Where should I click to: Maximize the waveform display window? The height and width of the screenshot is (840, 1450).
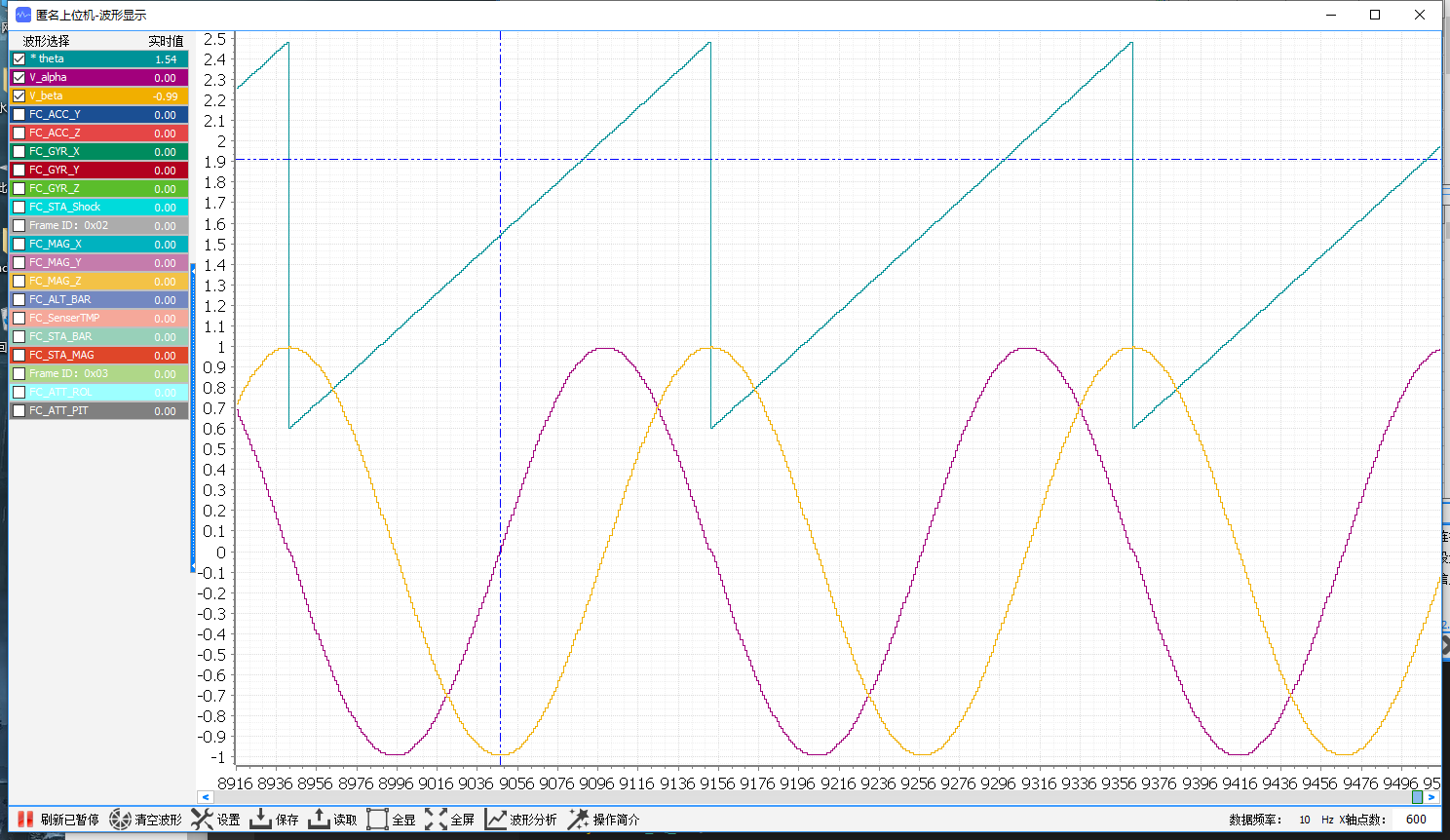click(x=1375, y=15)
